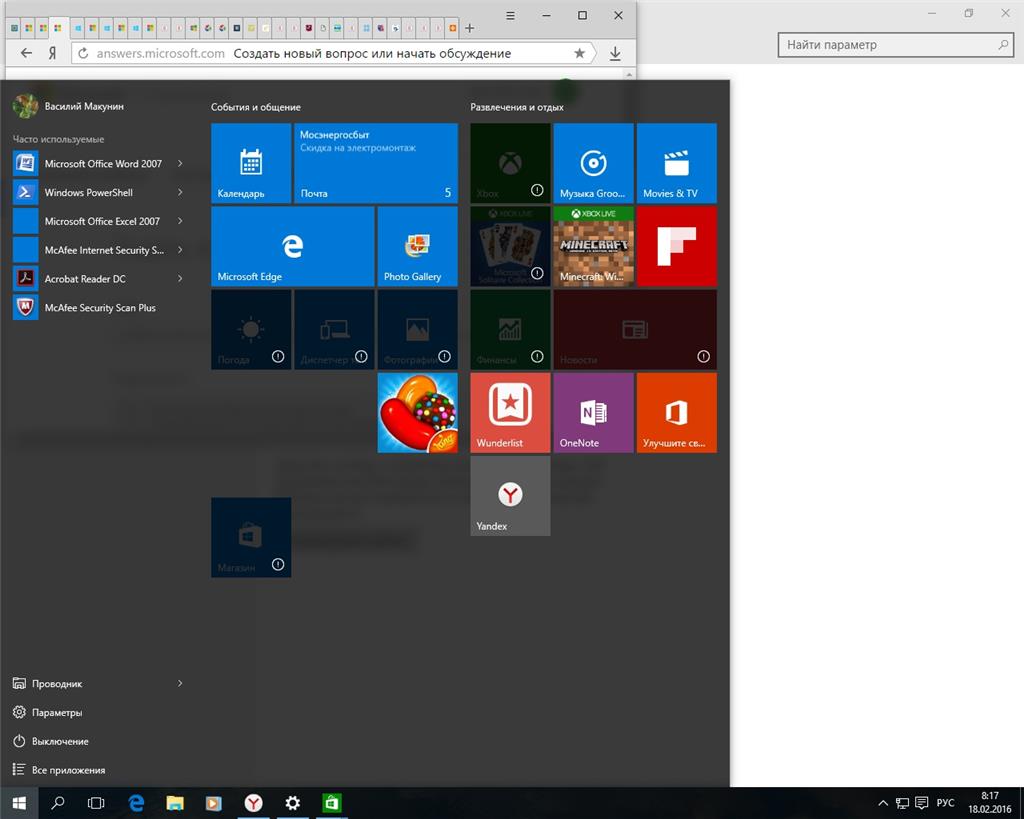Viewport: 1024px width, 819px height.
Task: Open the Store icon on the taskbar
Action: pos(332,803)
